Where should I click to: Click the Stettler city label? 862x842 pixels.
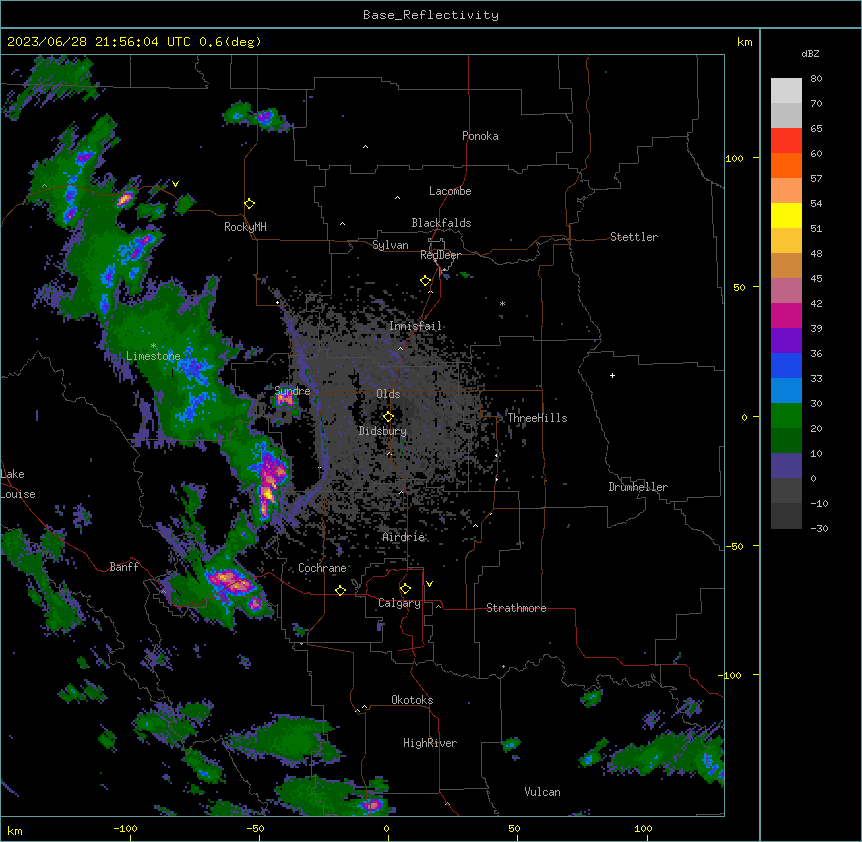coord(634,237)
